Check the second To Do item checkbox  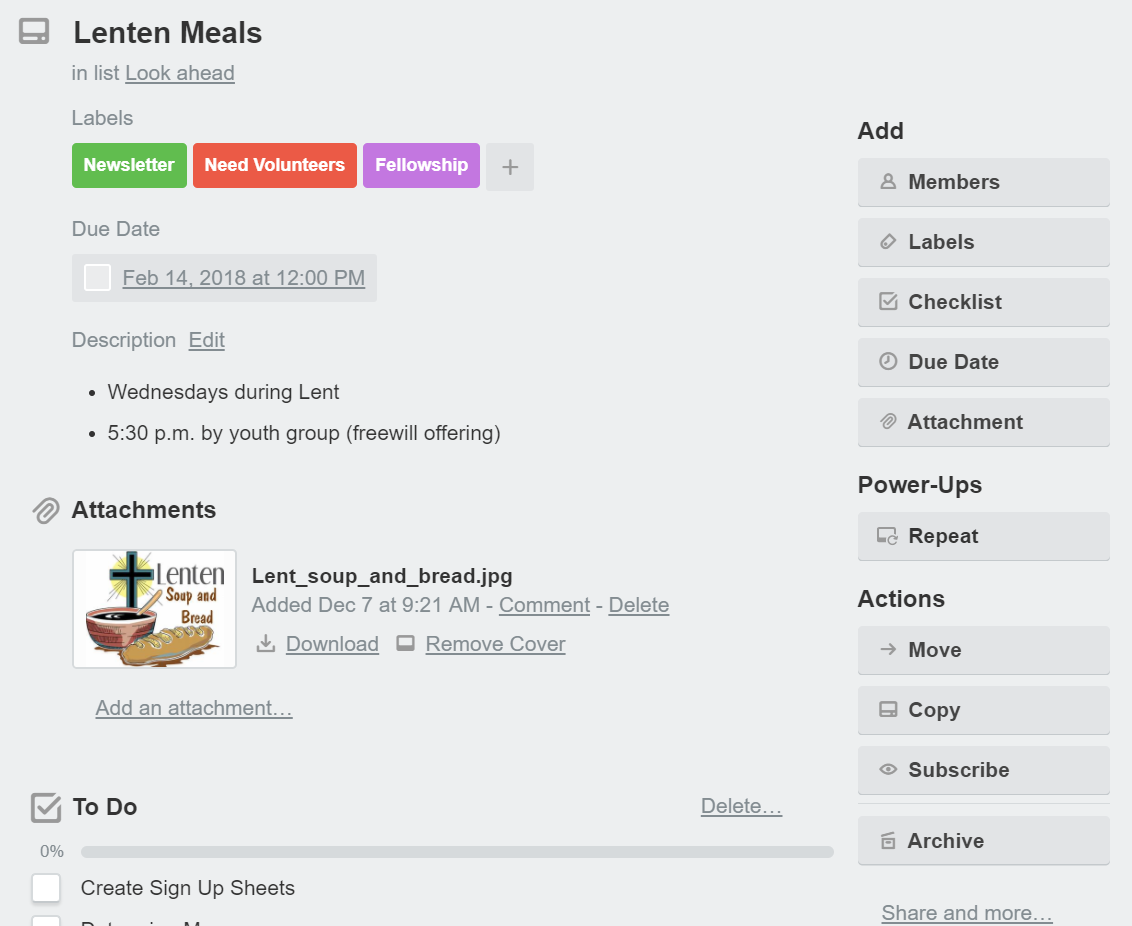pyautogui.click(x=46, y=921)
